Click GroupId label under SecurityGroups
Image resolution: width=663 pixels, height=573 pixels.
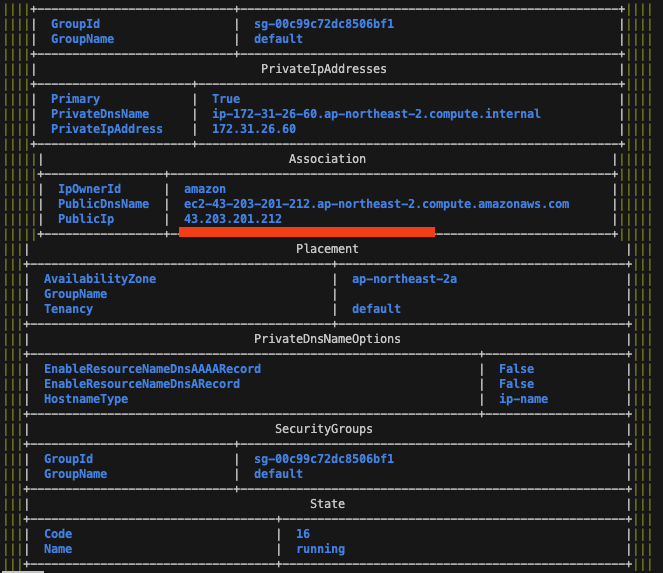68,459
